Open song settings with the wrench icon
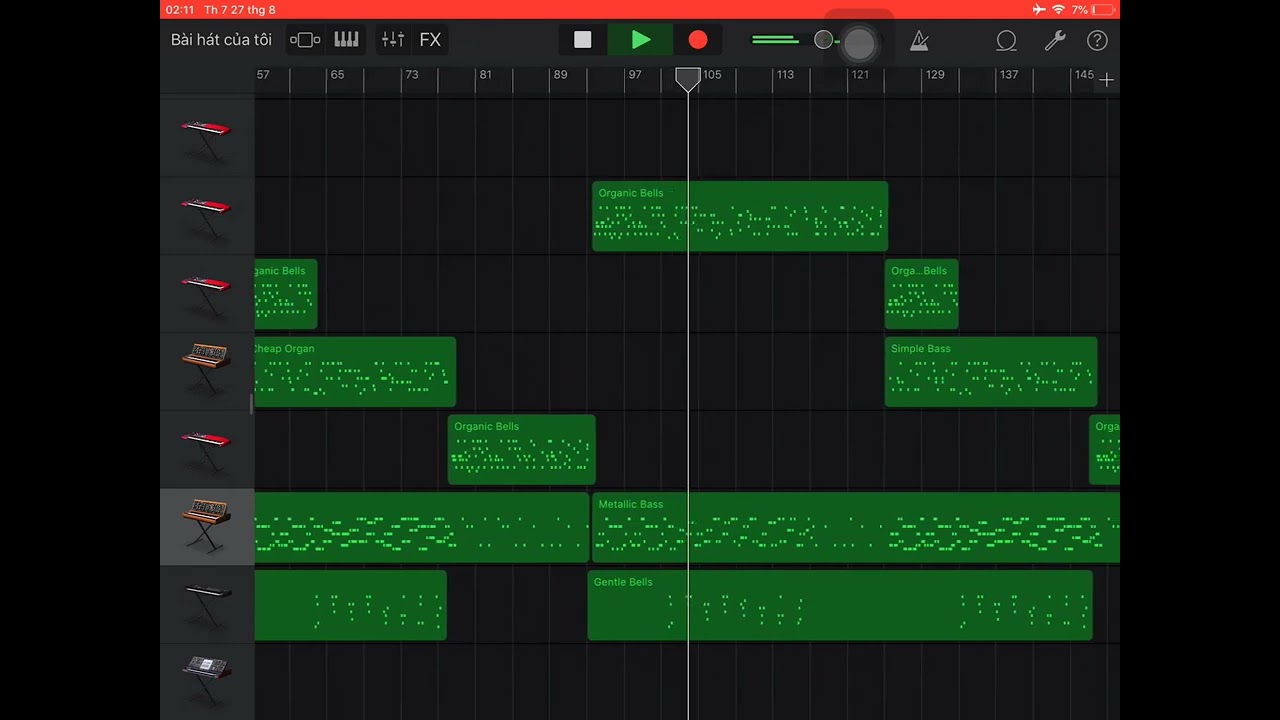This screenshot has height=720, width=1280. click(x=1054, y=40)
